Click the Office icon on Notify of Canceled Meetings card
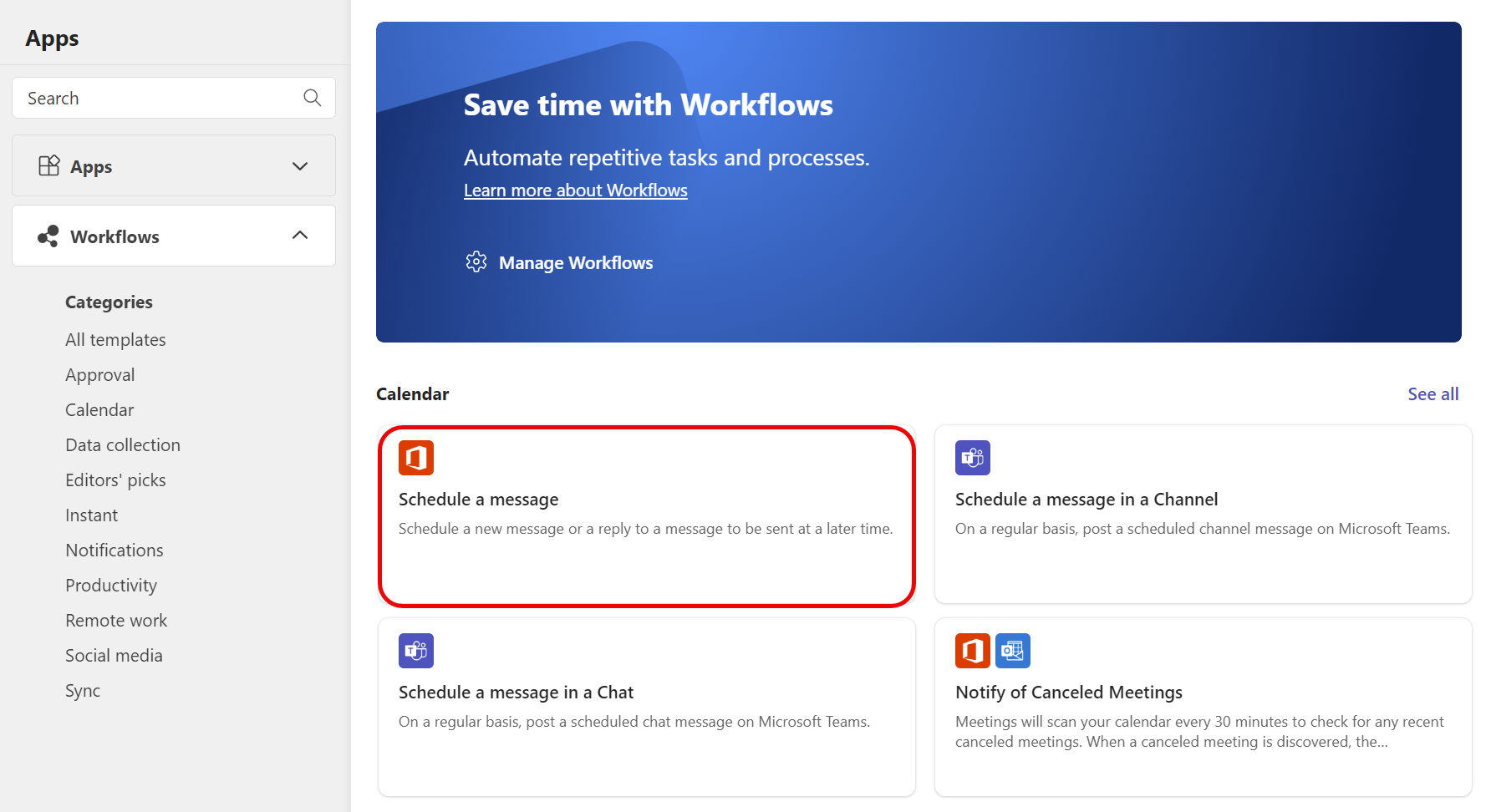 pyautogui.click(x=972, y=651)
